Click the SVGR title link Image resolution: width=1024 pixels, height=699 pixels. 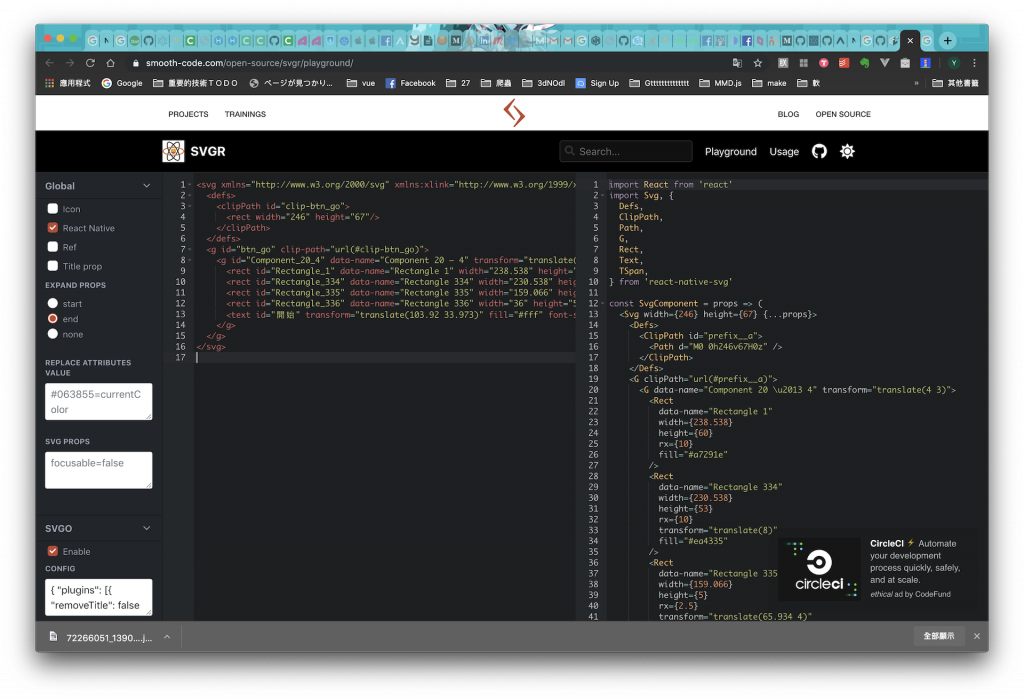click(x=208, y=152)
